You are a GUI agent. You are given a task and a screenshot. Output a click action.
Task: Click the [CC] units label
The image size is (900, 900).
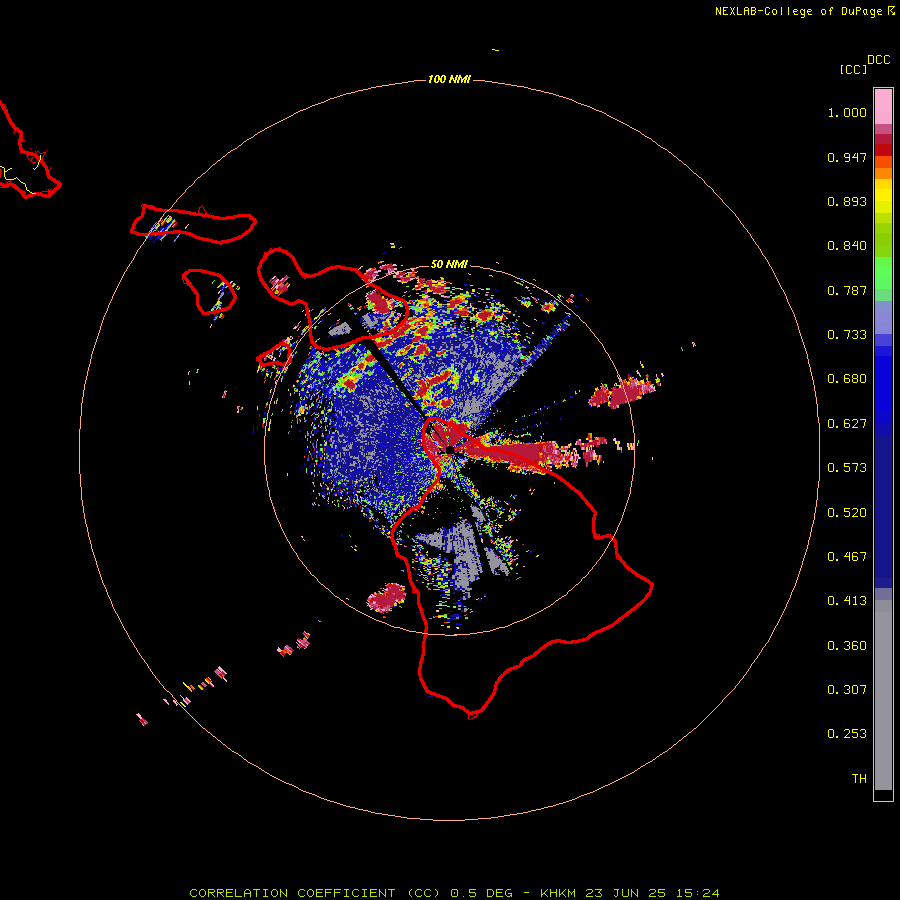(853, 69)
